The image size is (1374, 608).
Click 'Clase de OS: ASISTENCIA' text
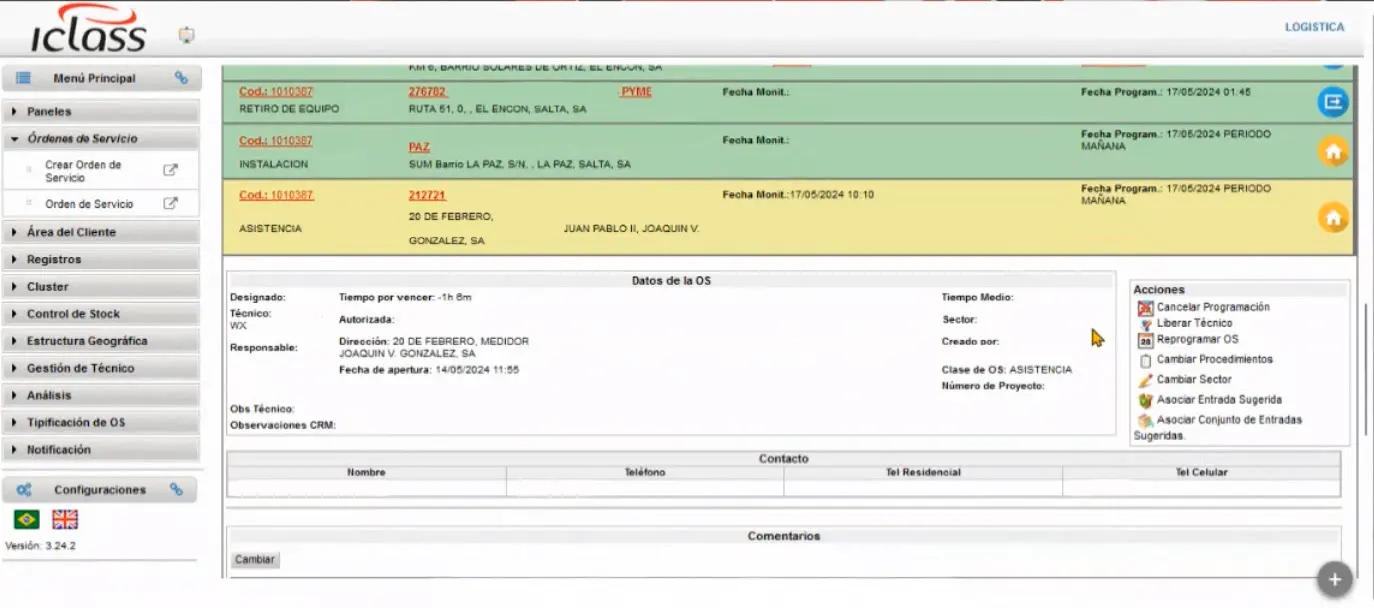click(x=1007, y=370)
